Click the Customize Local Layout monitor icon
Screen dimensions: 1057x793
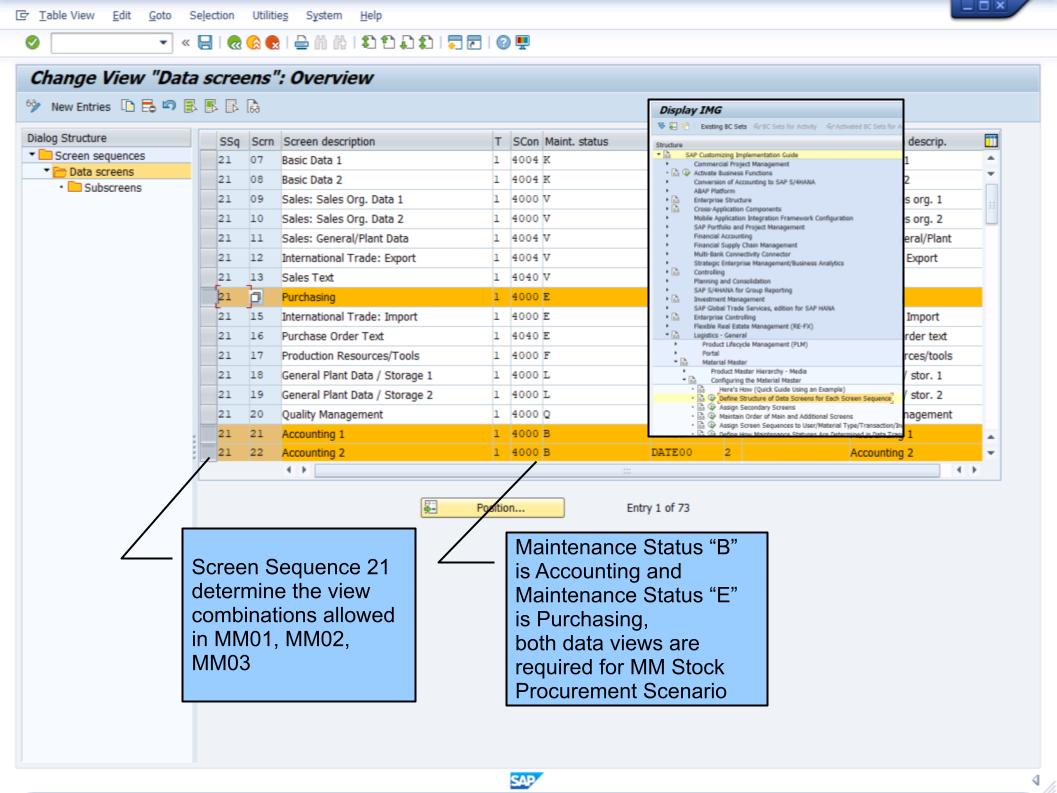(522, 42)
